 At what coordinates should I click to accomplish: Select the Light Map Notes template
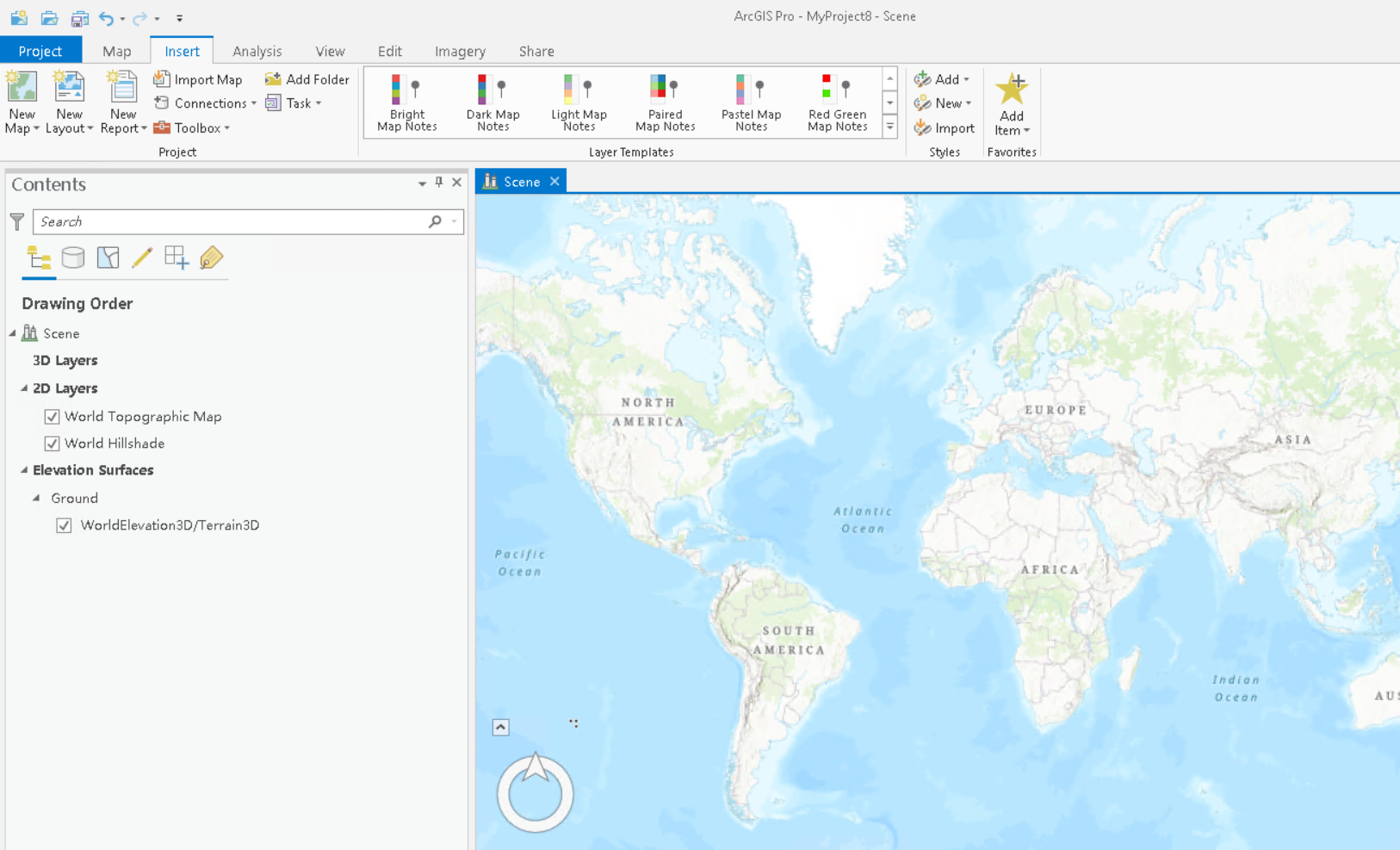click(579, 102)
